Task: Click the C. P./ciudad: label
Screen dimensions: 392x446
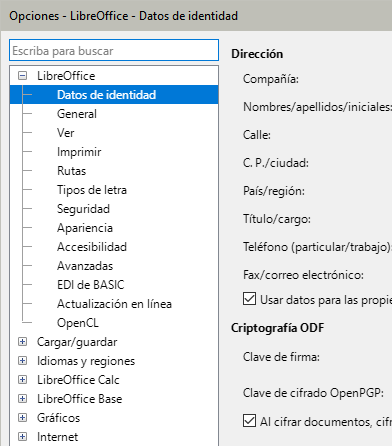Action: coord(276,163)
